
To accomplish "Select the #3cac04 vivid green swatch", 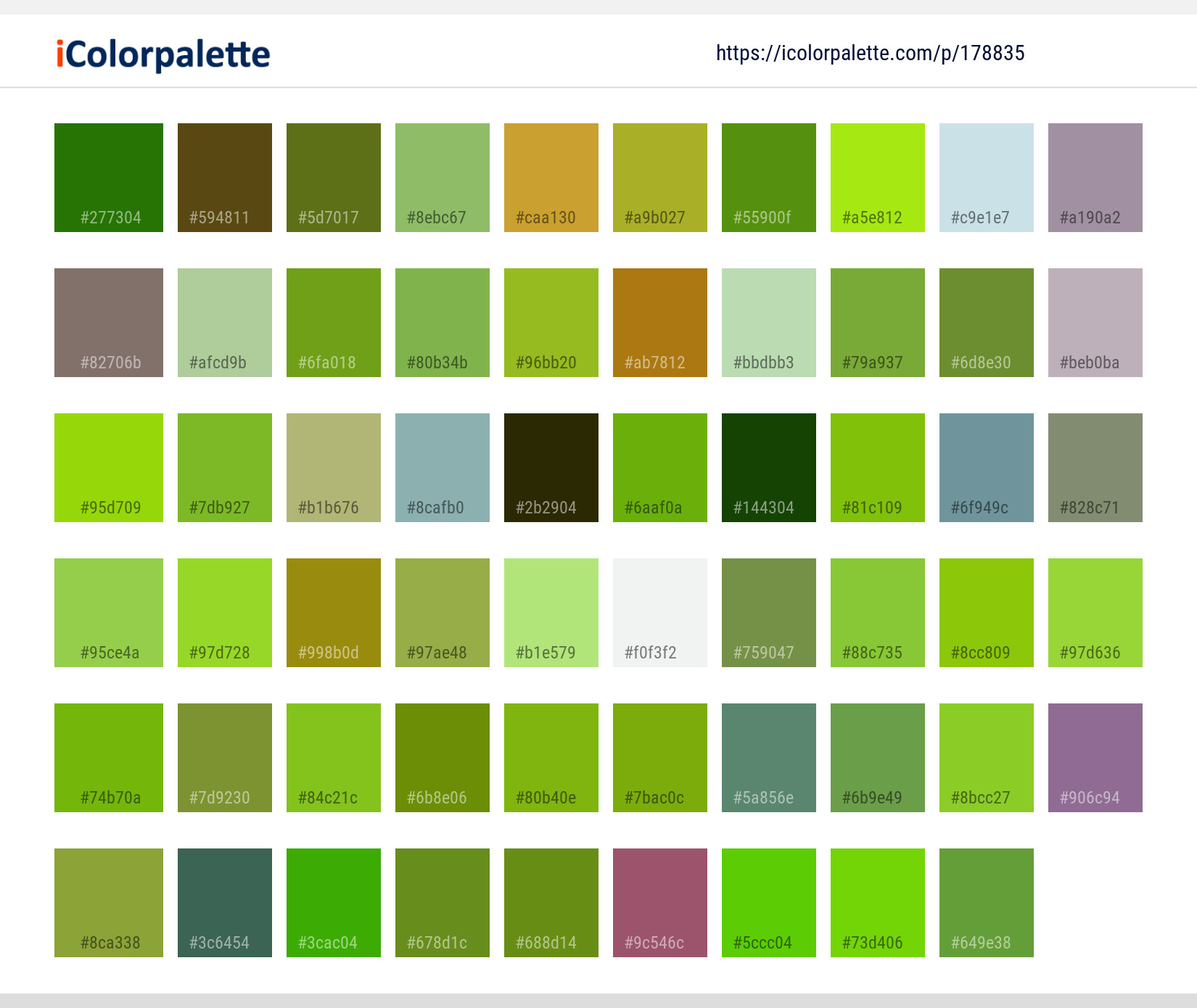I will (334, 903).
